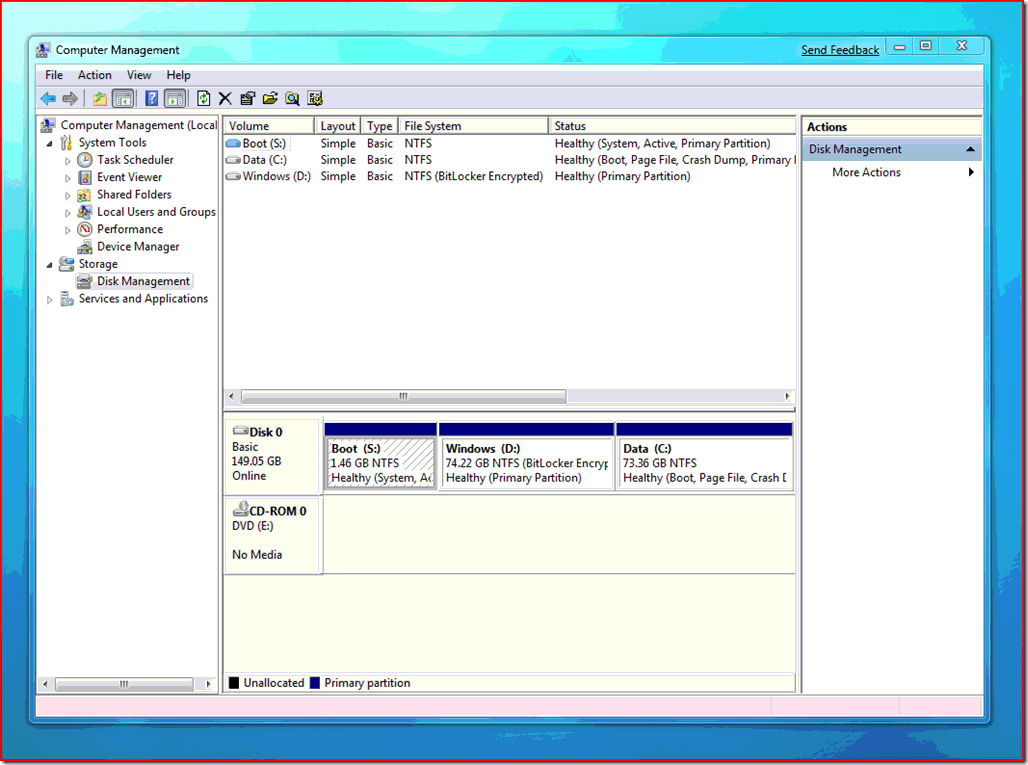Sort by the Layout column header
Screen dimensions: 1028x765
[x=338, y=126]
